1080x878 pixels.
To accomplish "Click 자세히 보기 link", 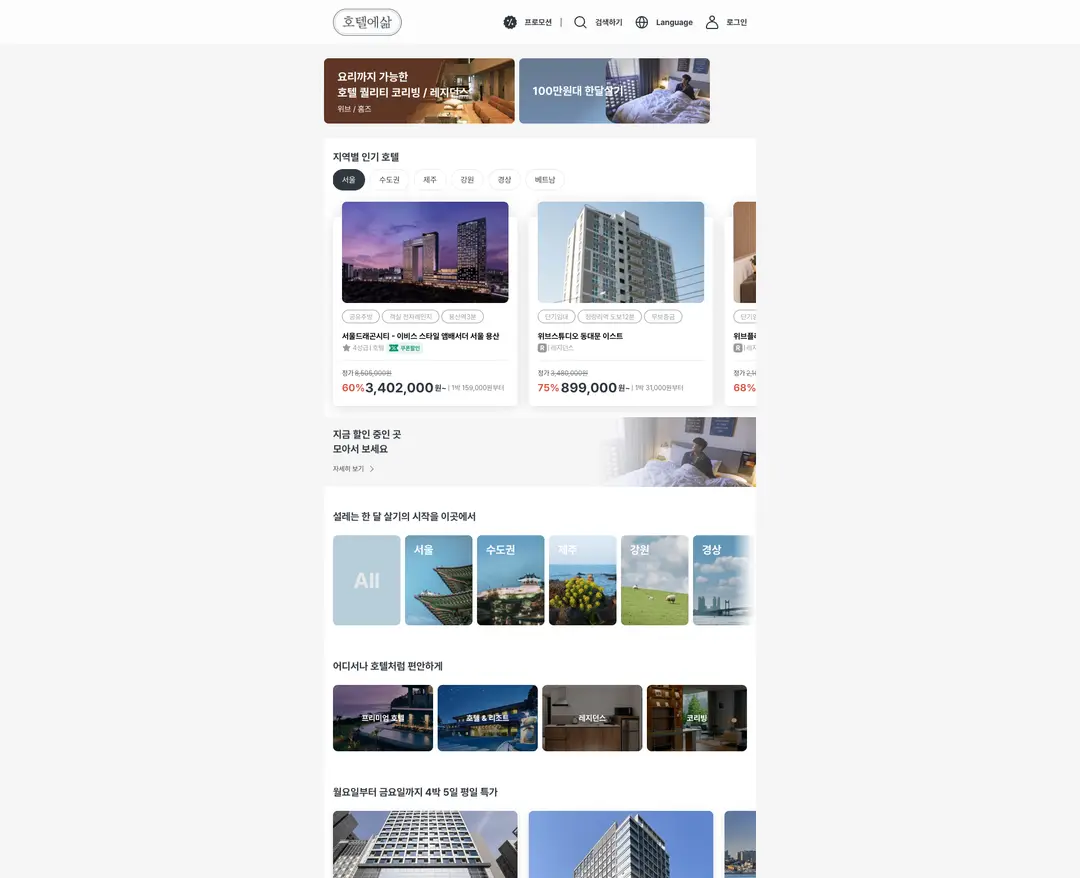I will 349,469.
